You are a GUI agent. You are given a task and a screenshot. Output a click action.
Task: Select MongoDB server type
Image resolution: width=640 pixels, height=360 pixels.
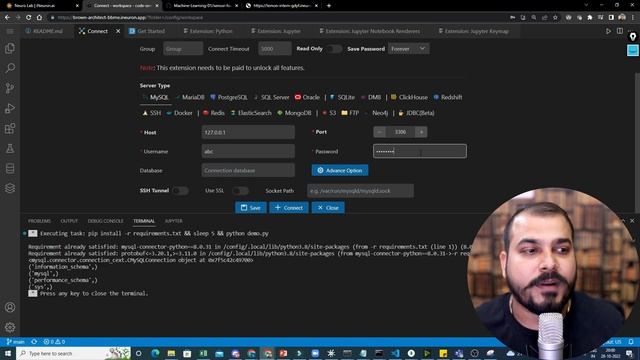click(x=294, y=113)
